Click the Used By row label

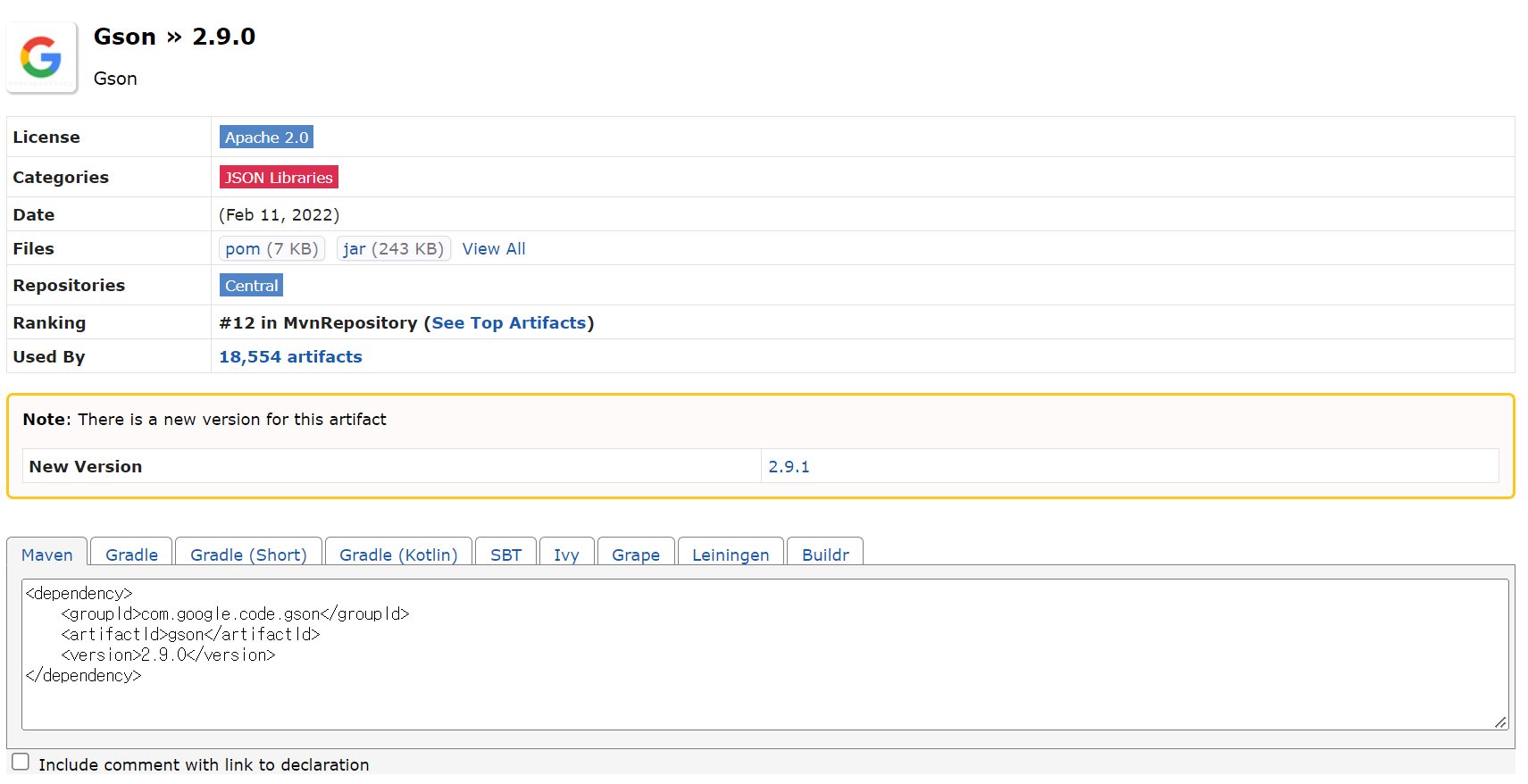[49, 357]
